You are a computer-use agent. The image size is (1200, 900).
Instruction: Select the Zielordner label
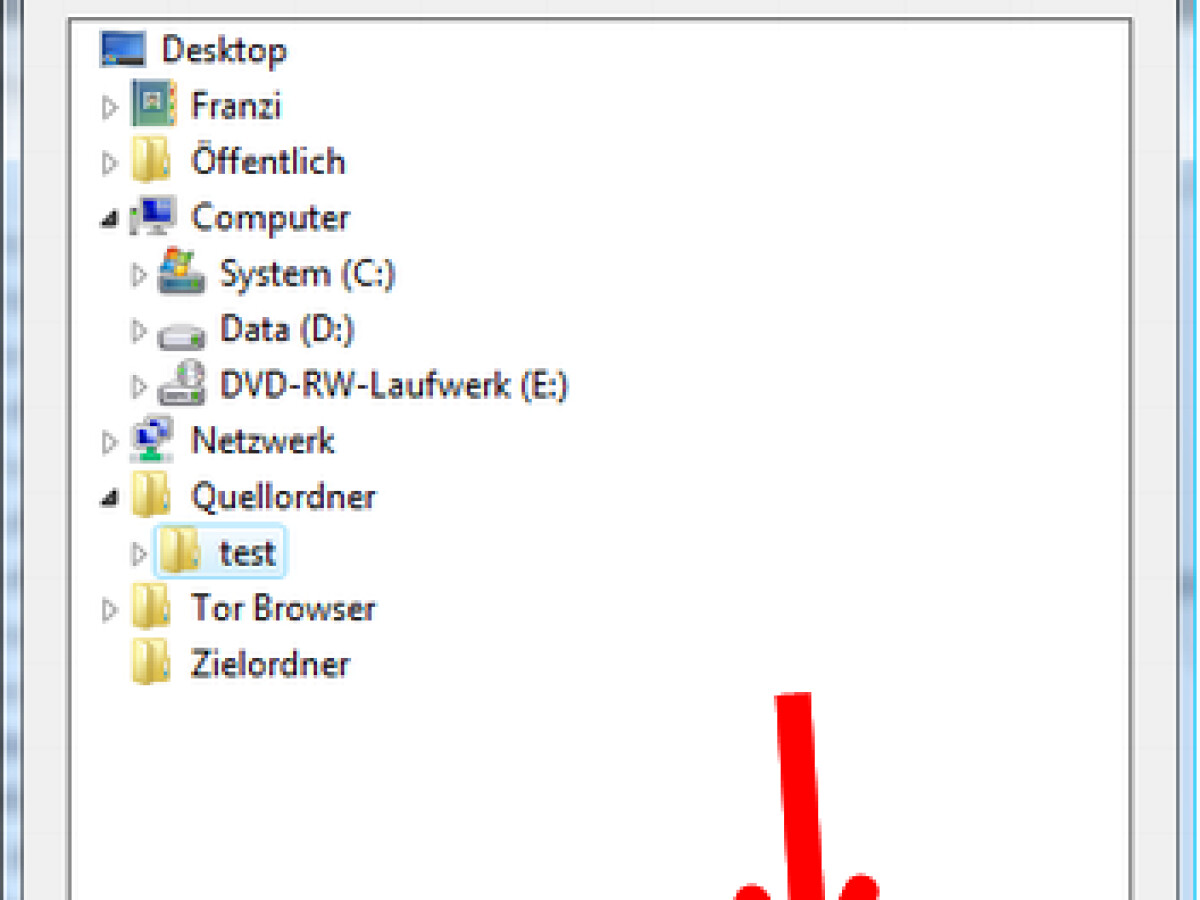[271, 664]
